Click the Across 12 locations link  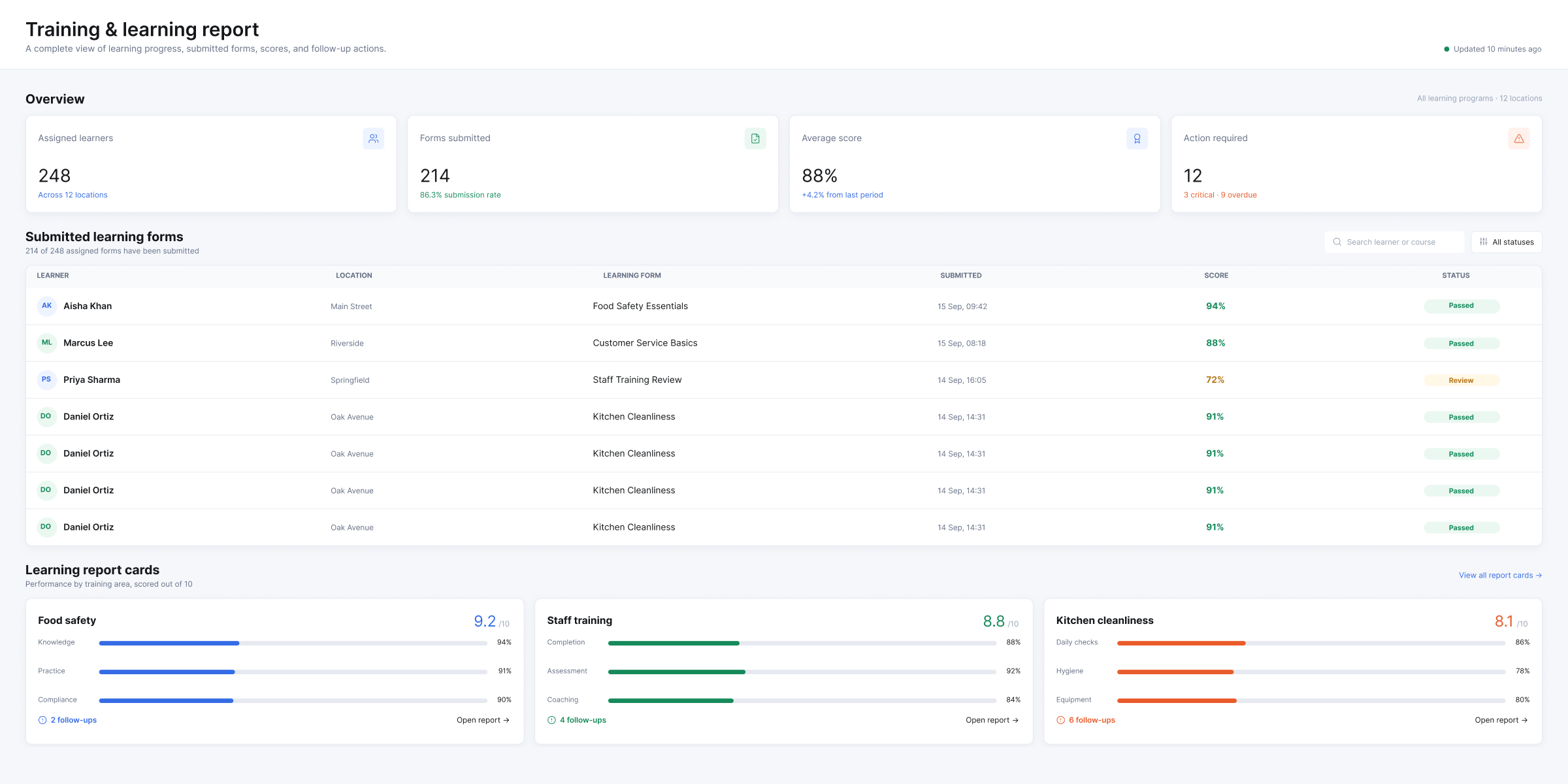point(73,195)
